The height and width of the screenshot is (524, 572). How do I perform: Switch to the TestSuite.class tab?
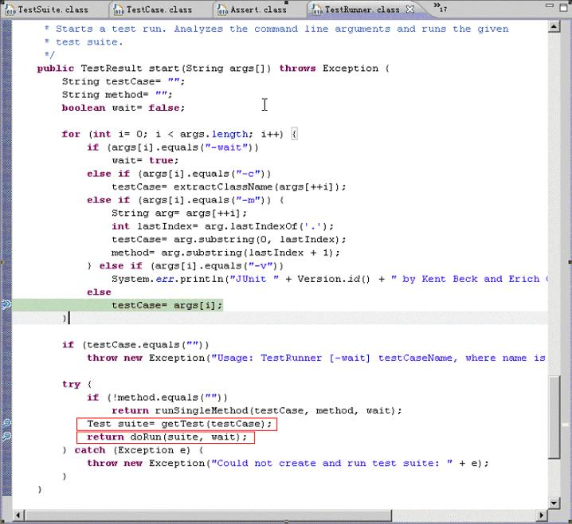[x=47, y=9]
